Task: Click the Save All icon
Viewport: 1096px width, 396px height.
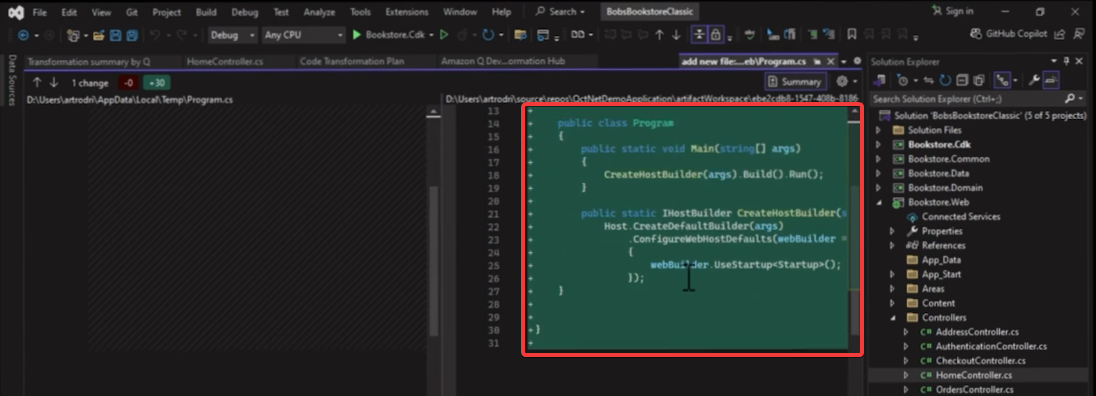Action: click(131, 35)
